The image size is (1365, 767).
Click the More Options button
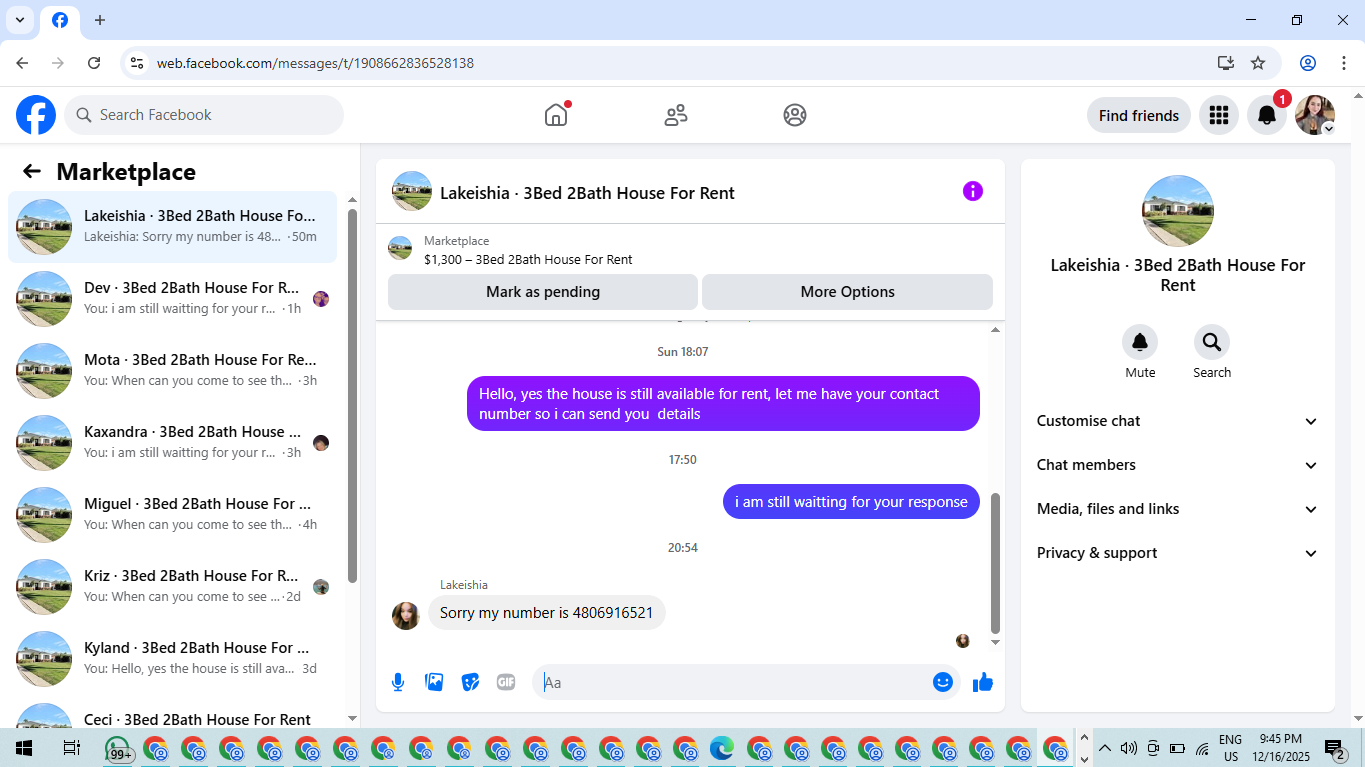click(x=847, y=292)
